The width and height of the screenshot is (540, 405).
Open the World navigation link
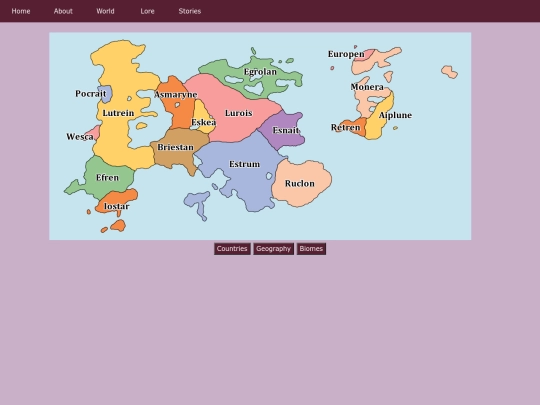point(105,11)
